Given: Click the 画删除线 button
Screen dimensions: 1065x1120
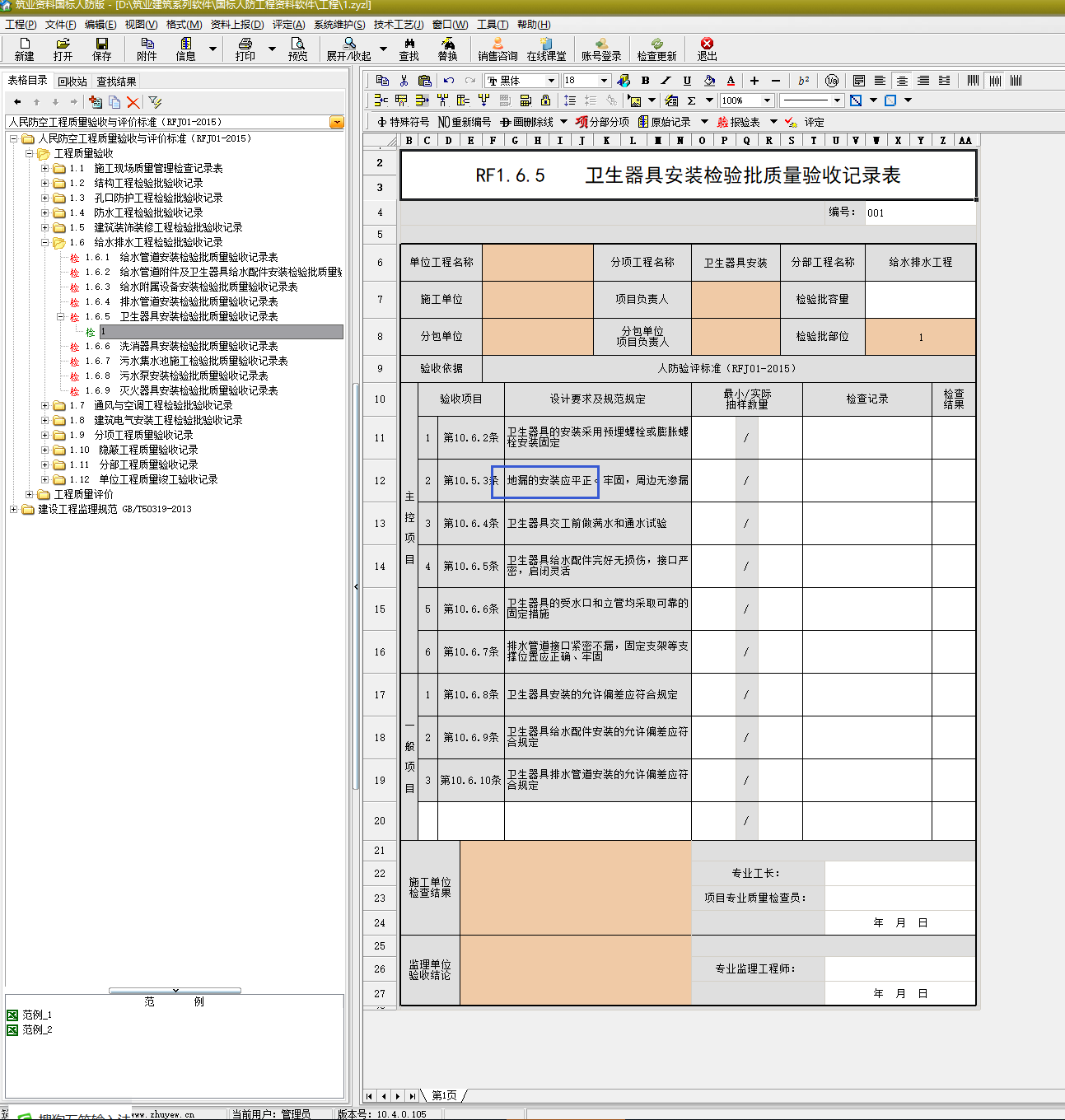Looking at the screenshot, I should [x=526, y=122].
